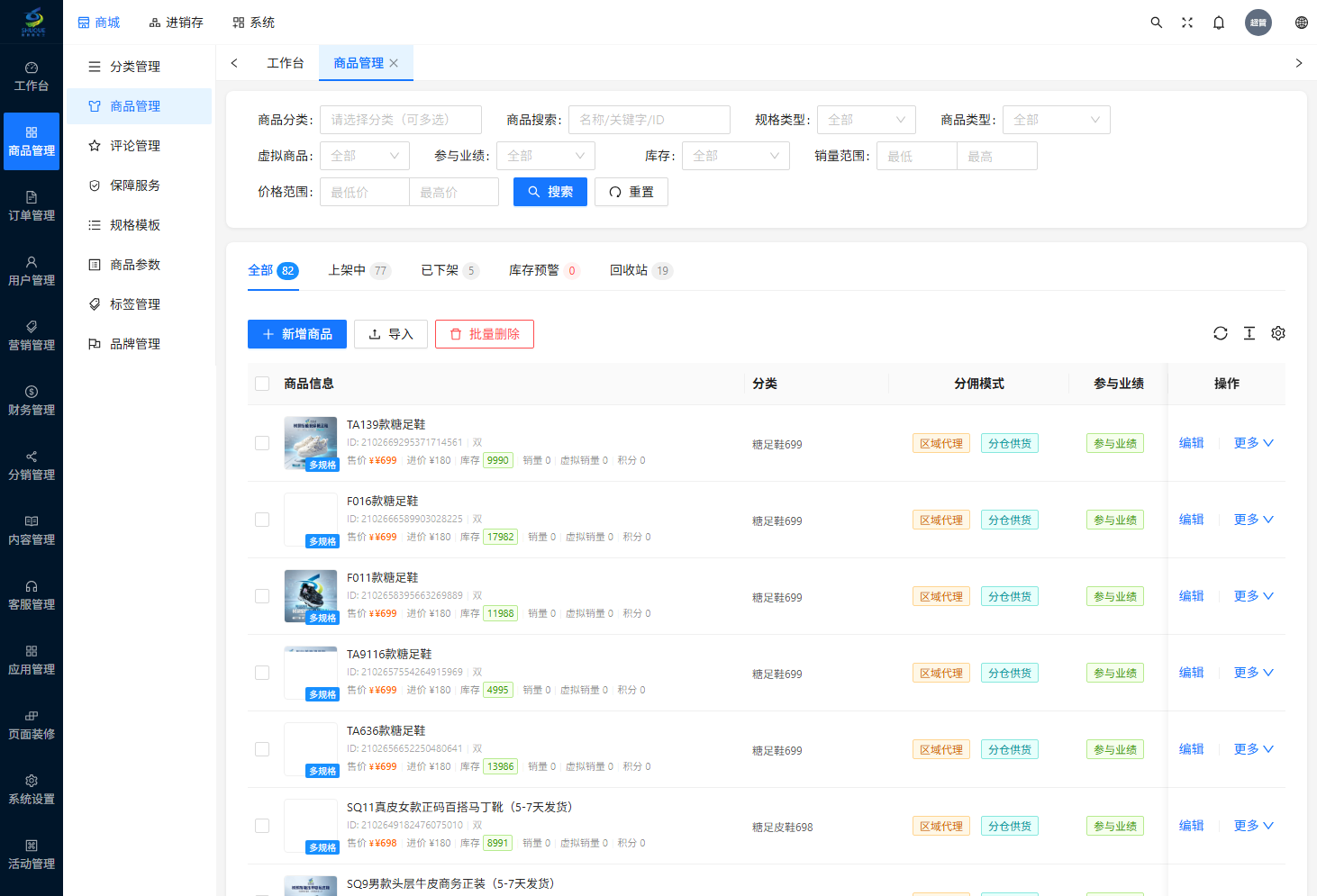This screenshot has height=896, width=1317.
Task: Open 内容管理 in left sidebar
Action: point(32,530)
